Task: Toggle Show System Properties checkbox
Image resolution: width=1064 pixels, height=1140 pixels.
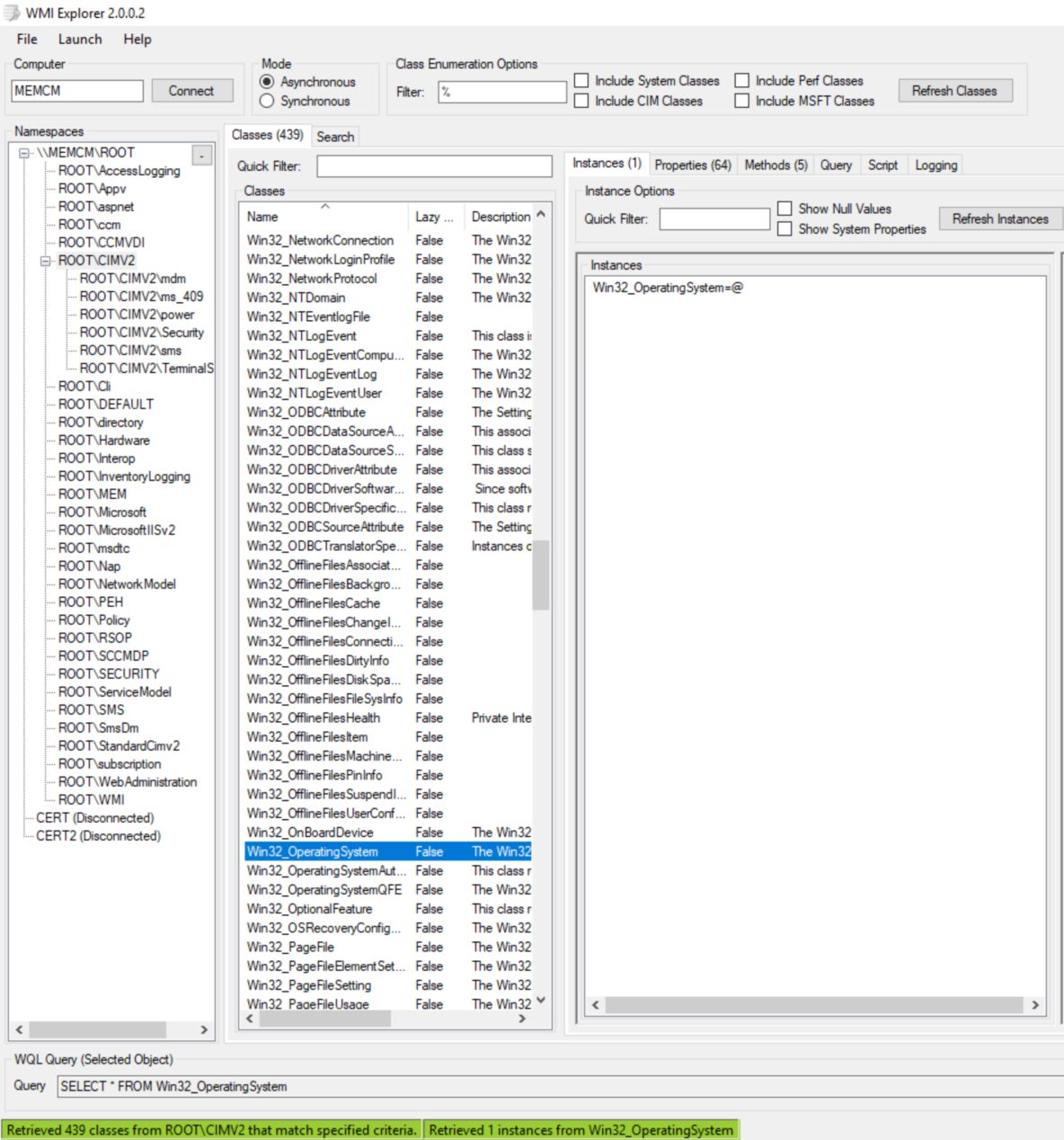Action: point(785,229)
